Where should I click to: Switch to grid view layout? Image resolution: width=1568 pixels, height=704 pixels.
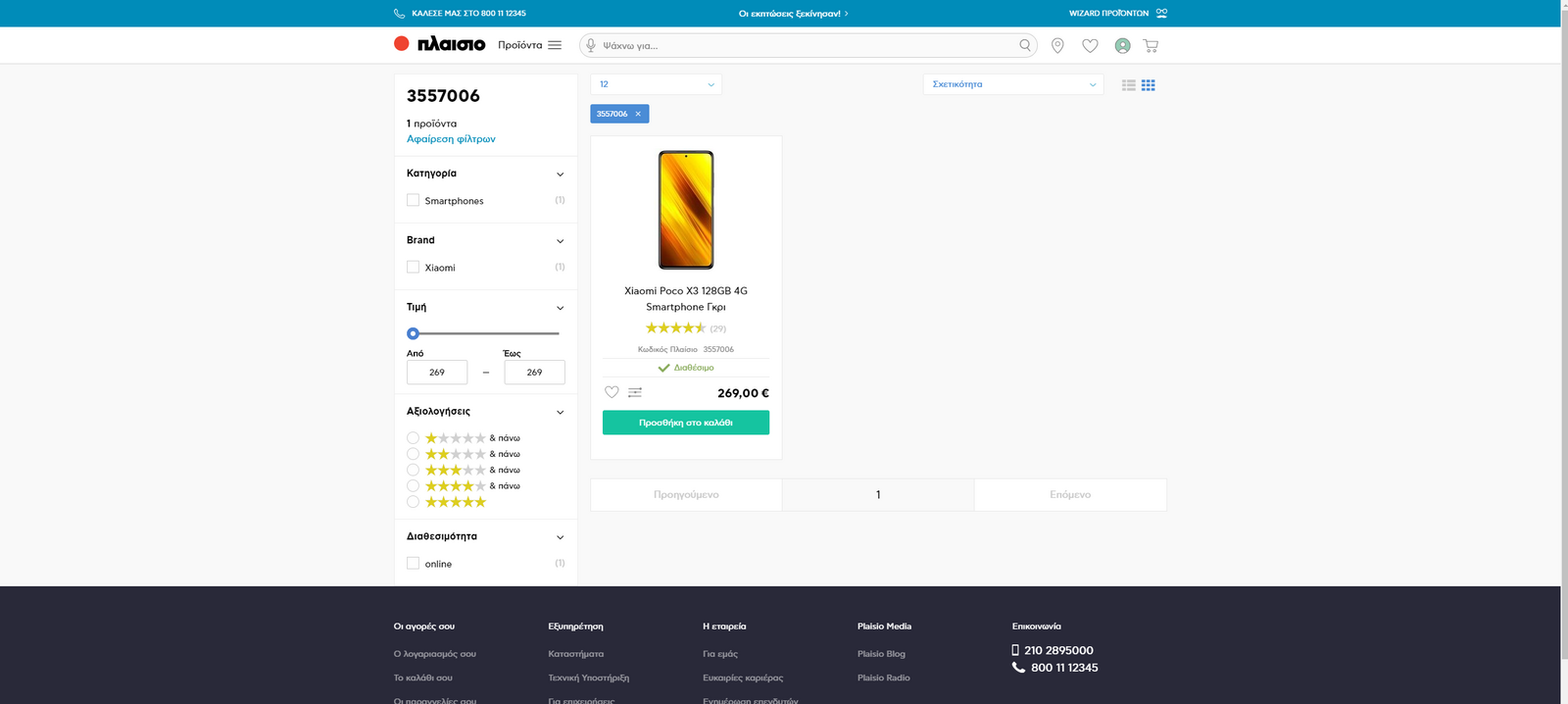tap(1149, 85)
